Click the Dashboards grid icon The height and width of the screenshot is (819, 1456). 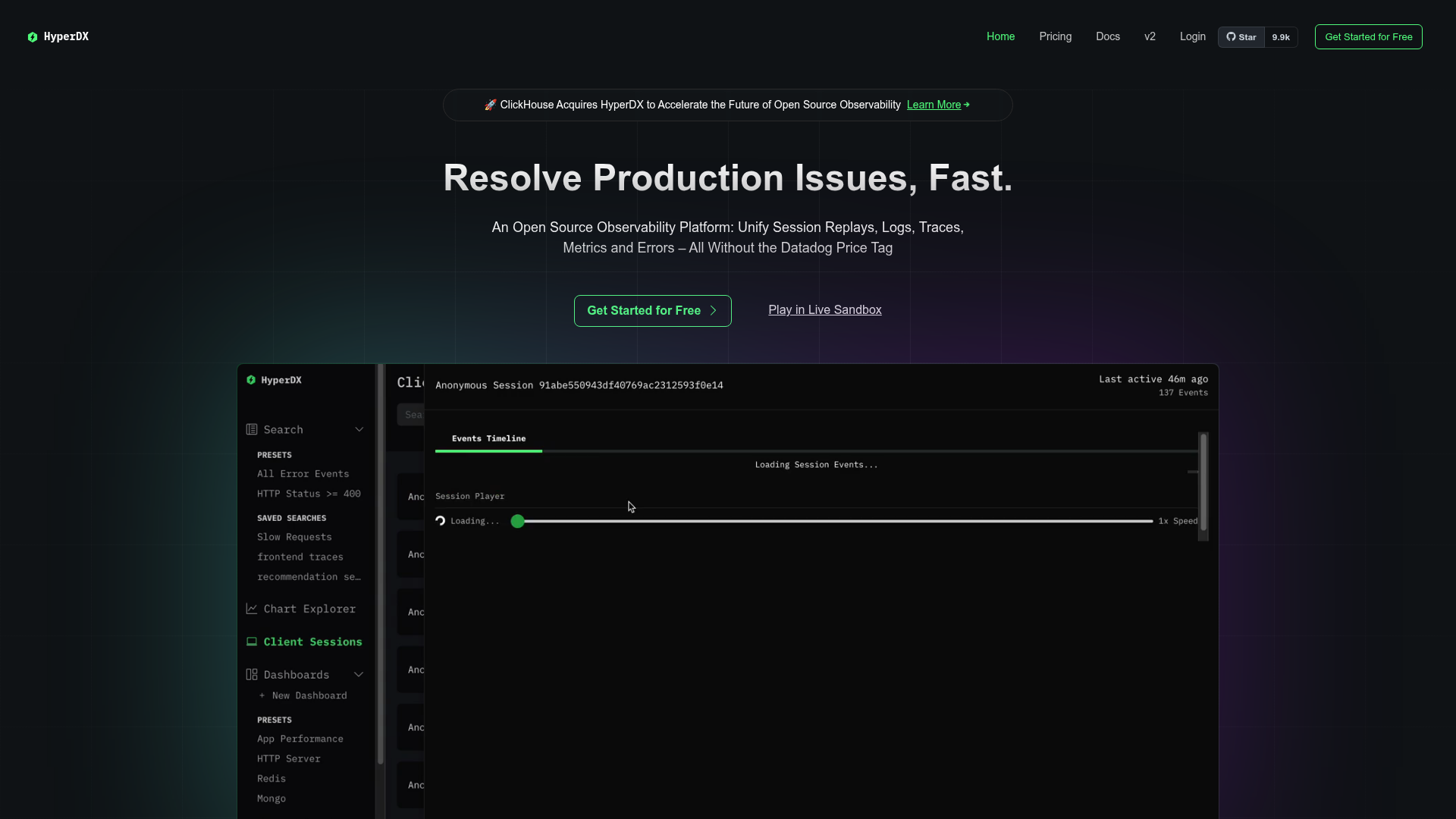(x=252, y=674)
